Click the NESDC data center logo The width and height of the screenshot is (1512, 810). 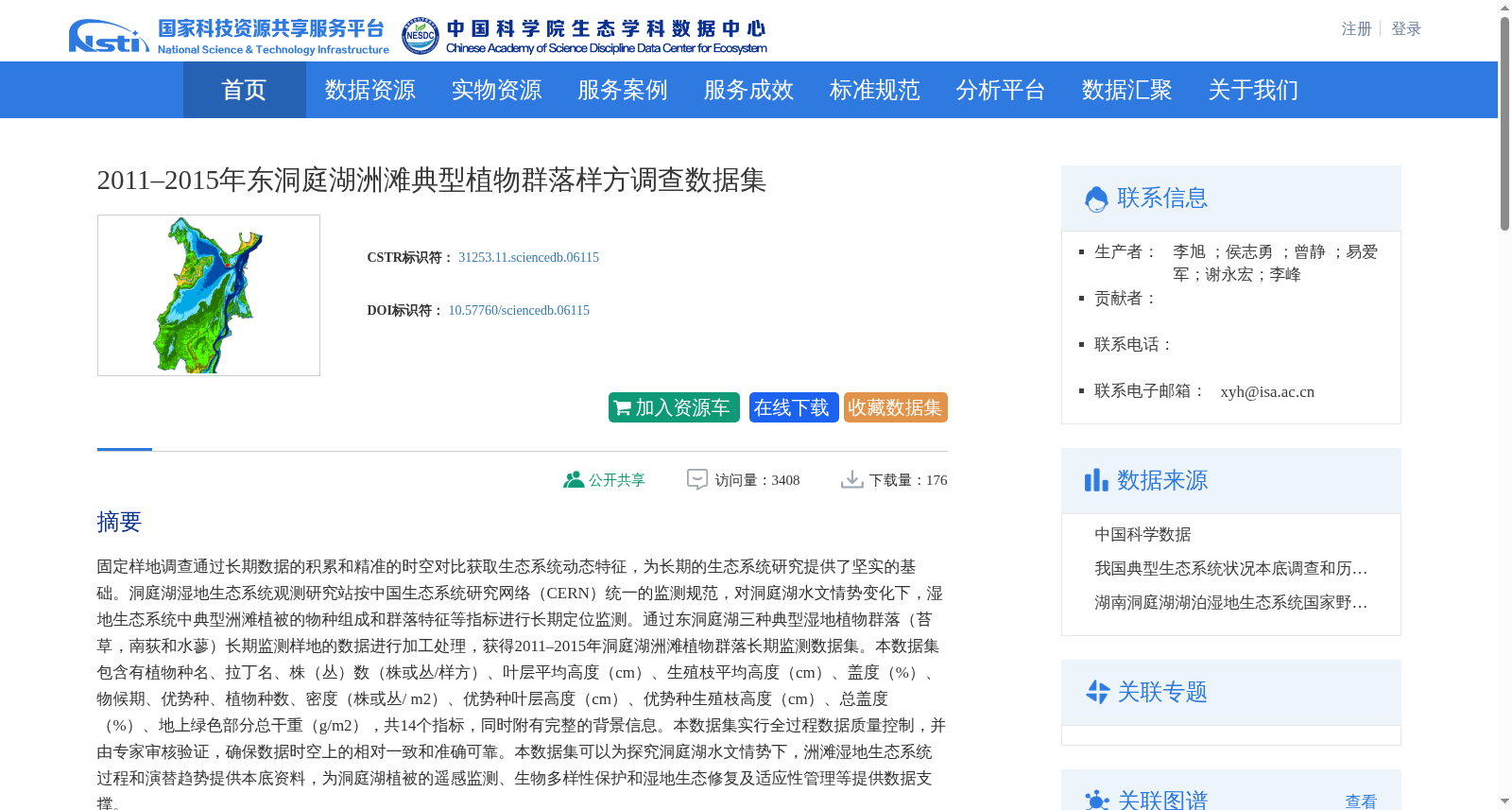click(584, 36)
